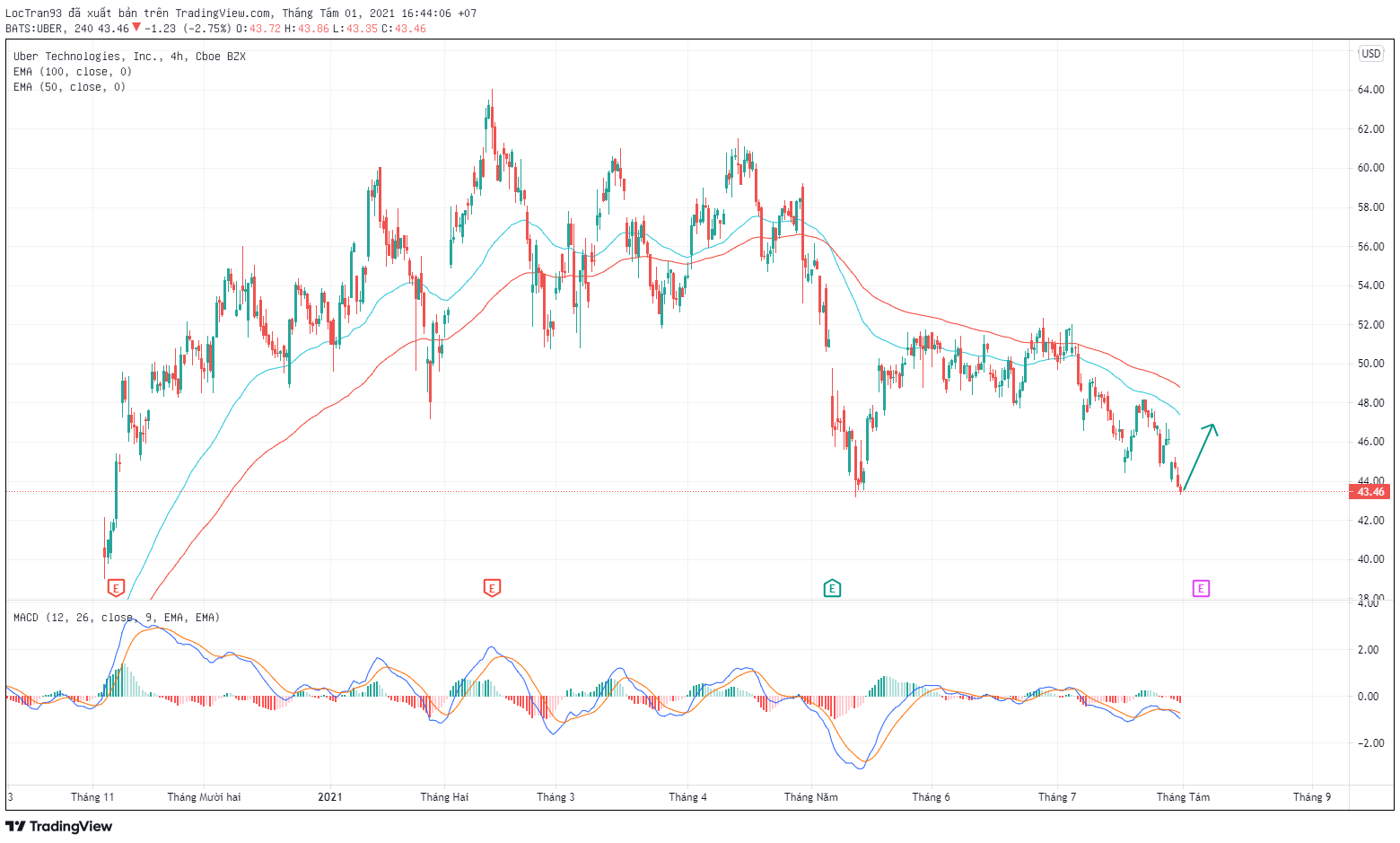Click the MACD 2.00 axis label
Viewport: 1400px width, 843px height.
point(1368,650)
